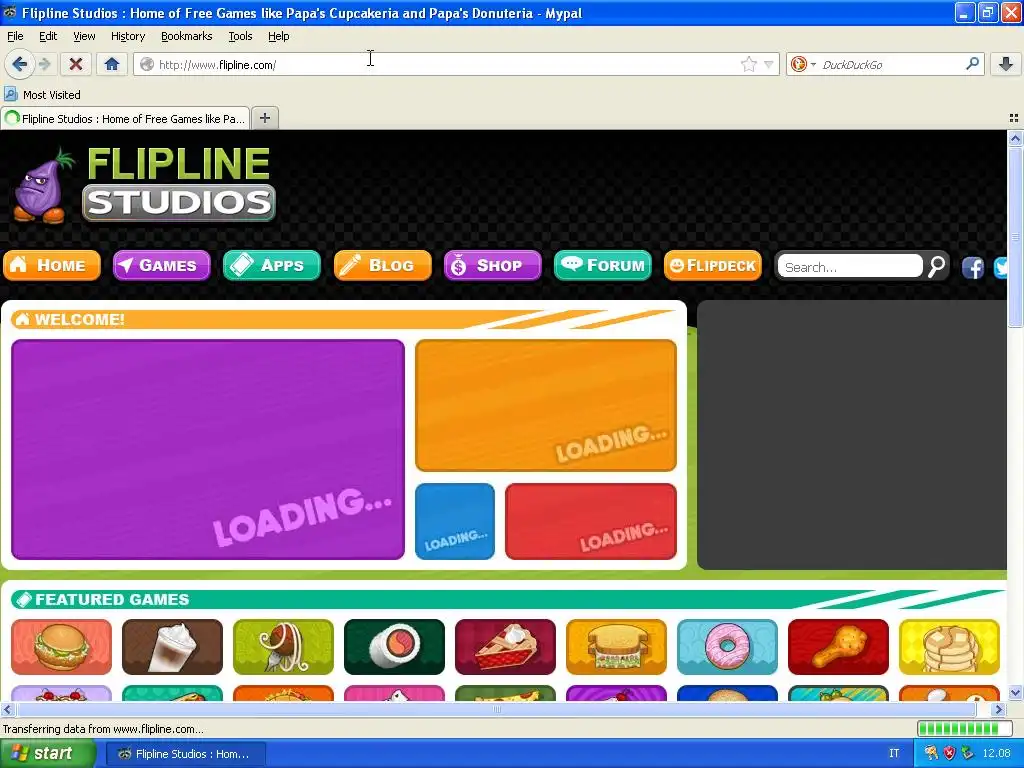The height and width of the screenshot is (768, 1024).
Task: Click the red shield tray icon
Action: point(950,754)
